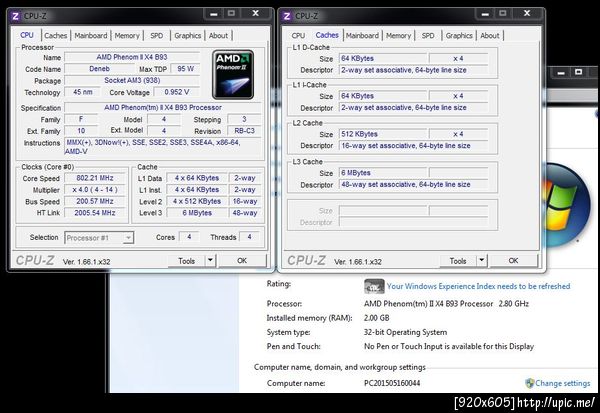600x413 pixels.
Task: Click the Change settings link
Action: coord(562,383)
